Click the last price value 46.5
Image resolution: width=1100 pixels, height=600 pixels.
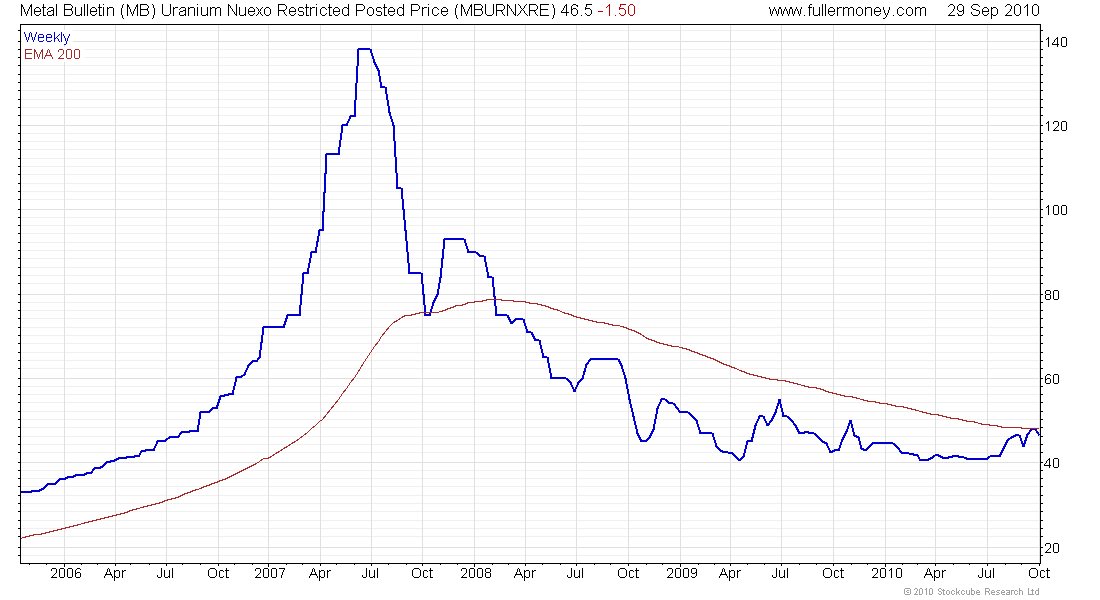tap(577, 11)
